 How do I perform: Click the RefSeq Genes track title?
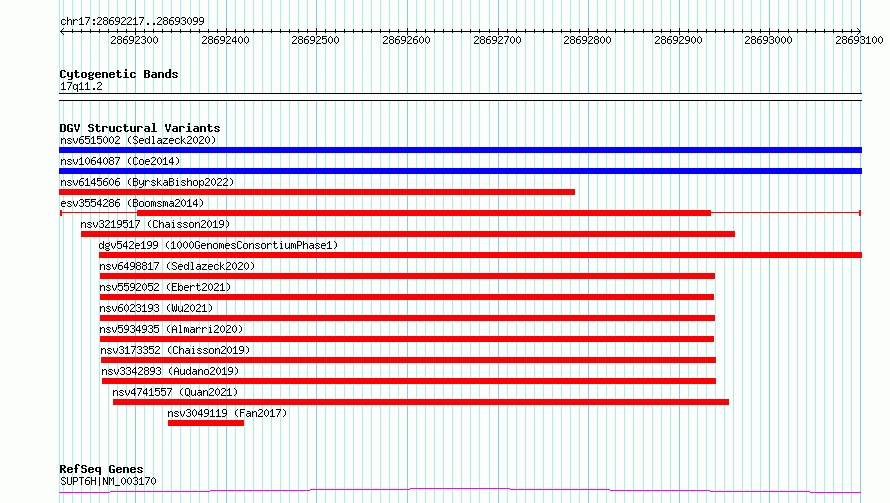tap(101, 470)
